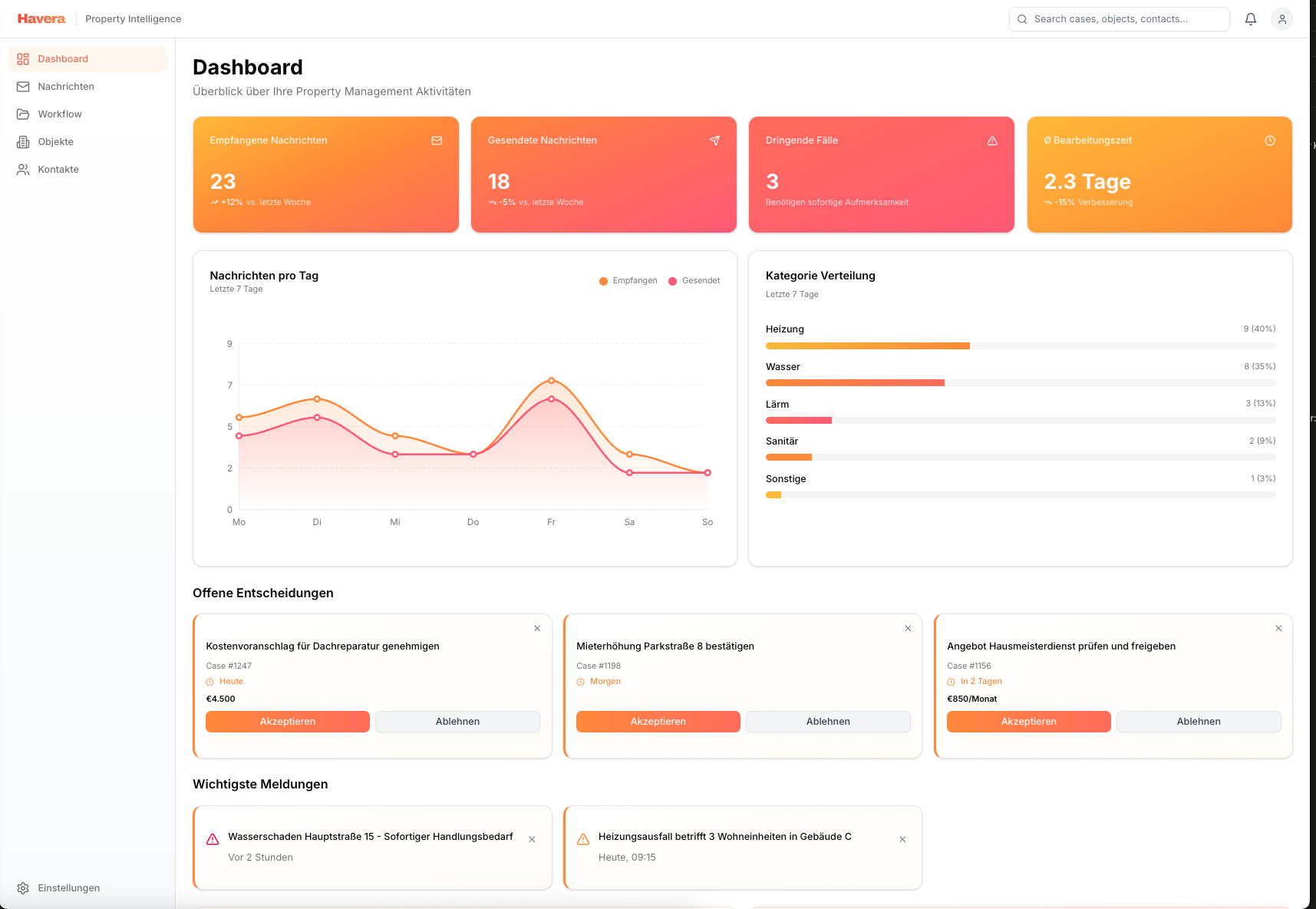Click the alert triangle on Heizungsausfall message
1316x909 pixels.
583,838
